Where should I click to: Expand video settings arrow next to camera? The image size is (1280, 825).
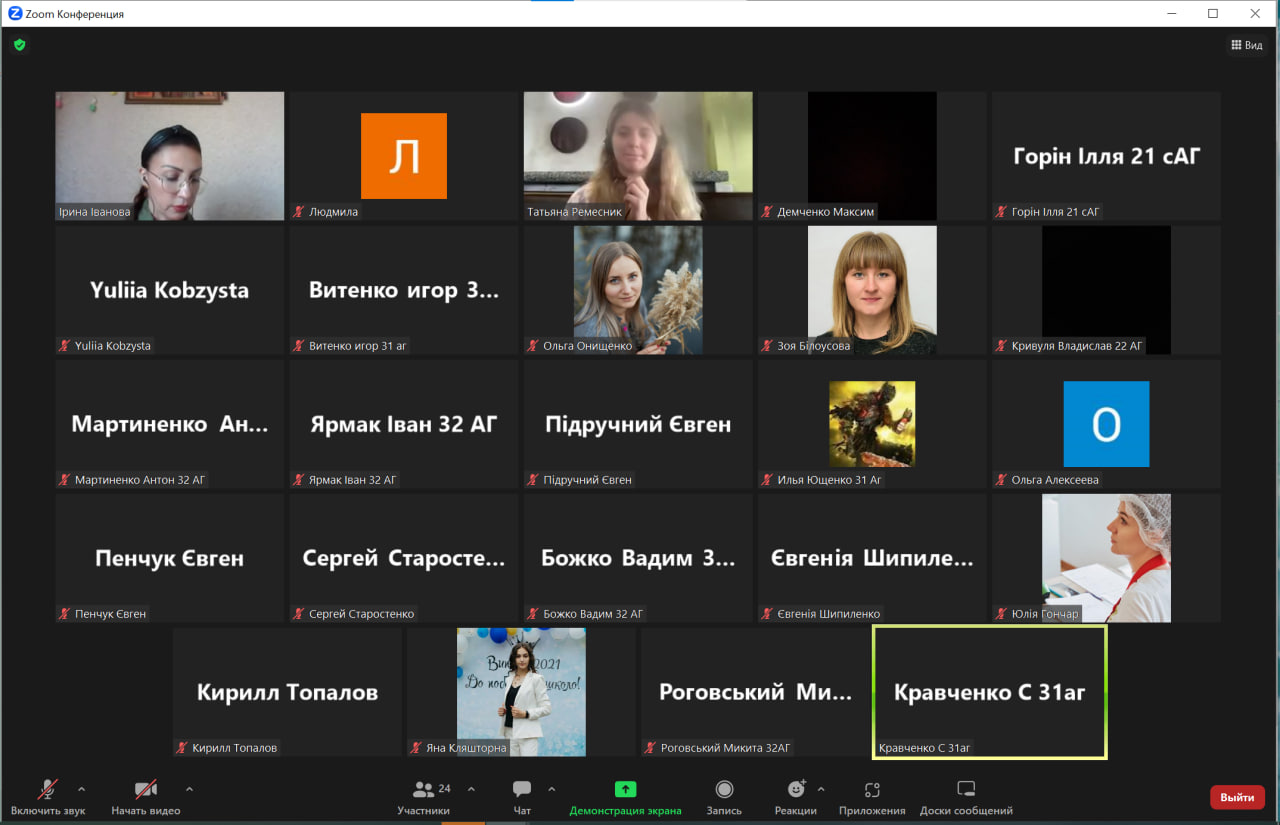tap(189, 788)
